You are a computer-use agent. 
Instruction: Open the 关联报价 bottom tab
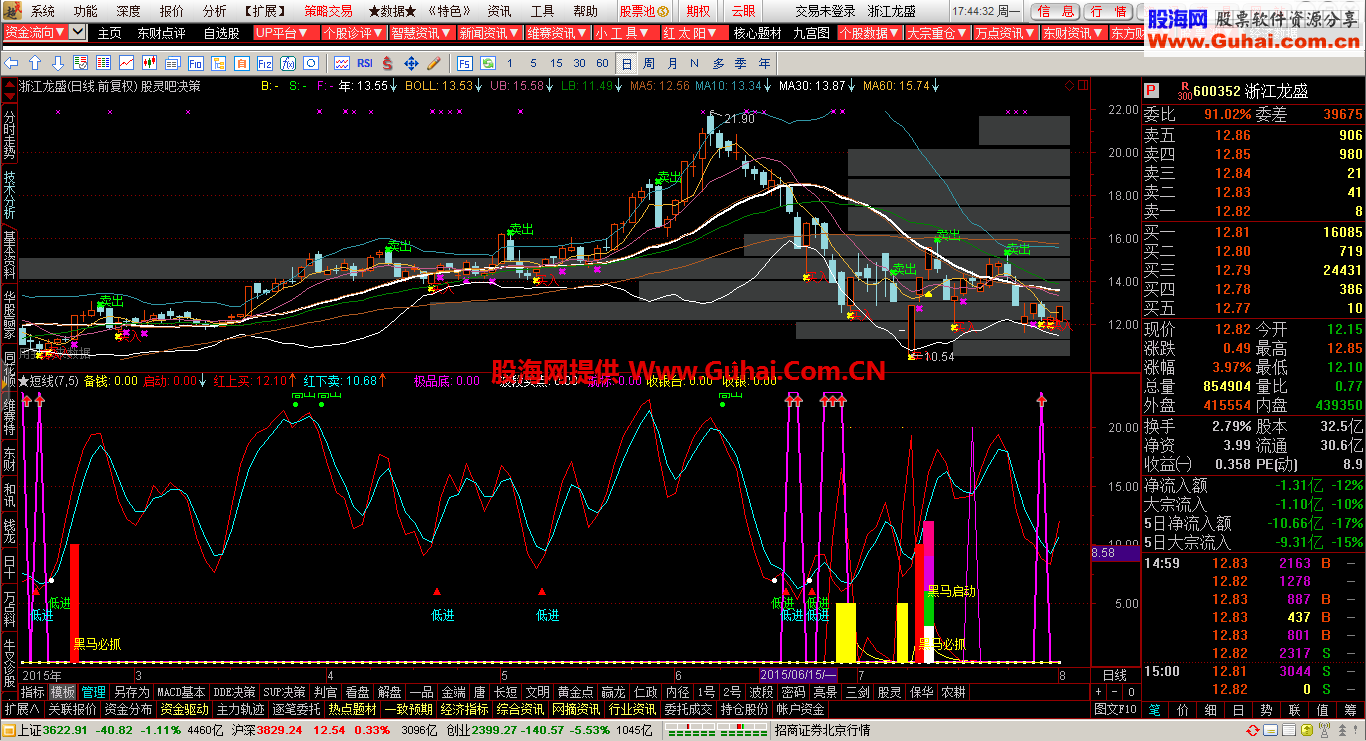tap(72, 709)
